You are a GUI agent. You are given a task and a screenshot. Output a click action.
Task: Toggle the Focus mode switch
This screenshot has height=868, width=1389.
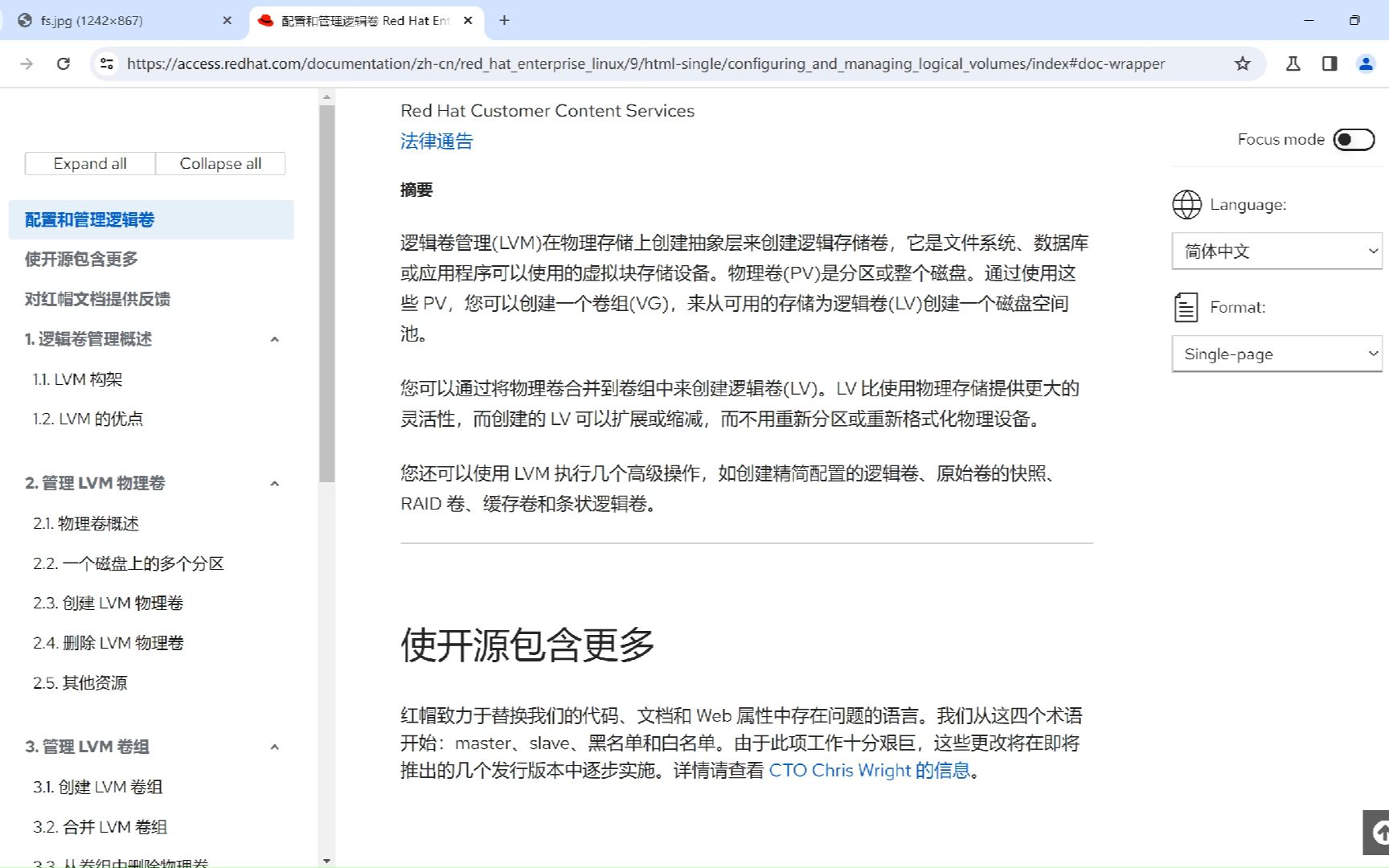pyautogui.click(x=1354, y=139)
